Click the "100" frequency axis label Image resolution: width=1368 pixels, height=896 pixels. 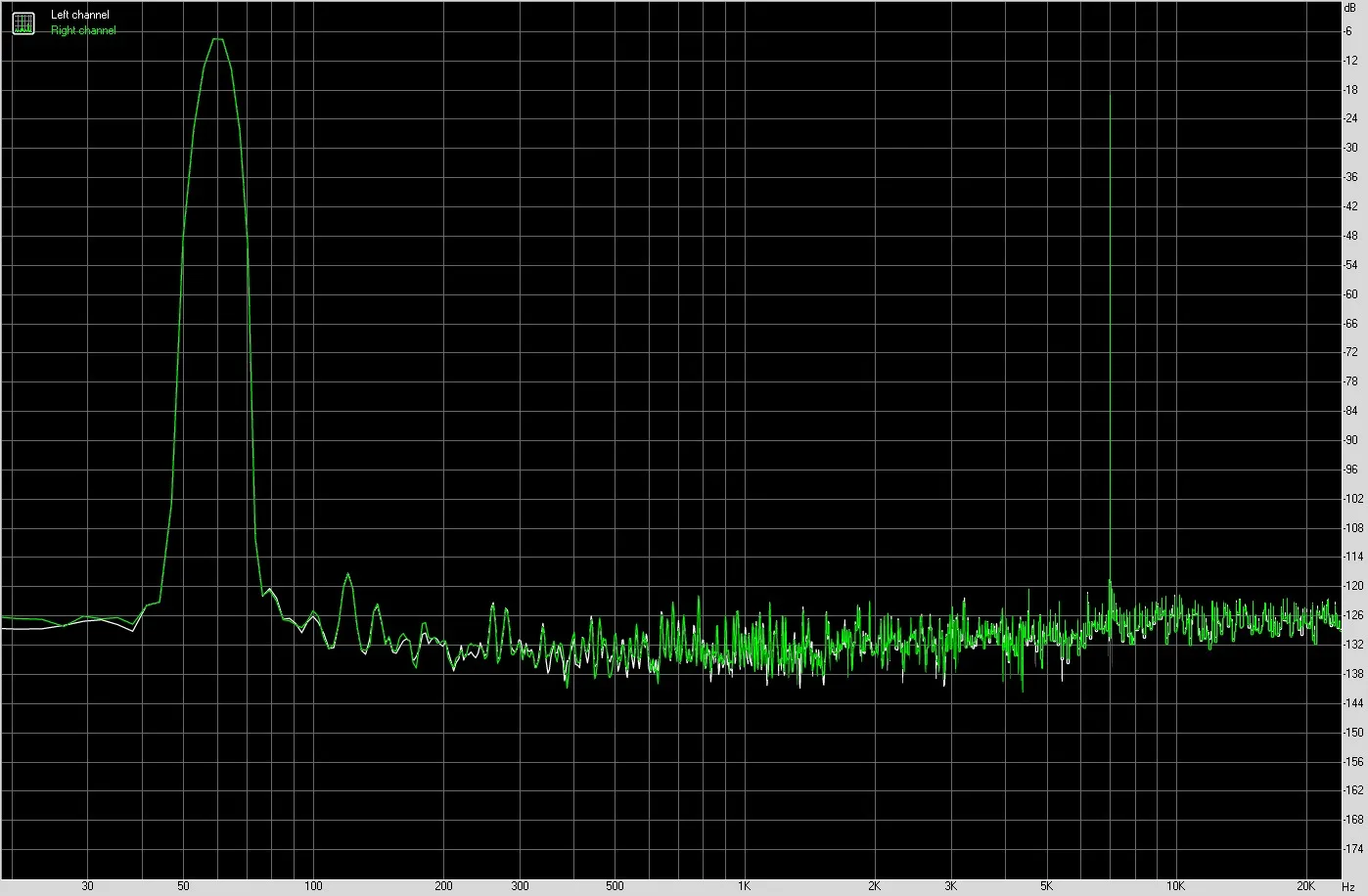(x=313, y=886)
